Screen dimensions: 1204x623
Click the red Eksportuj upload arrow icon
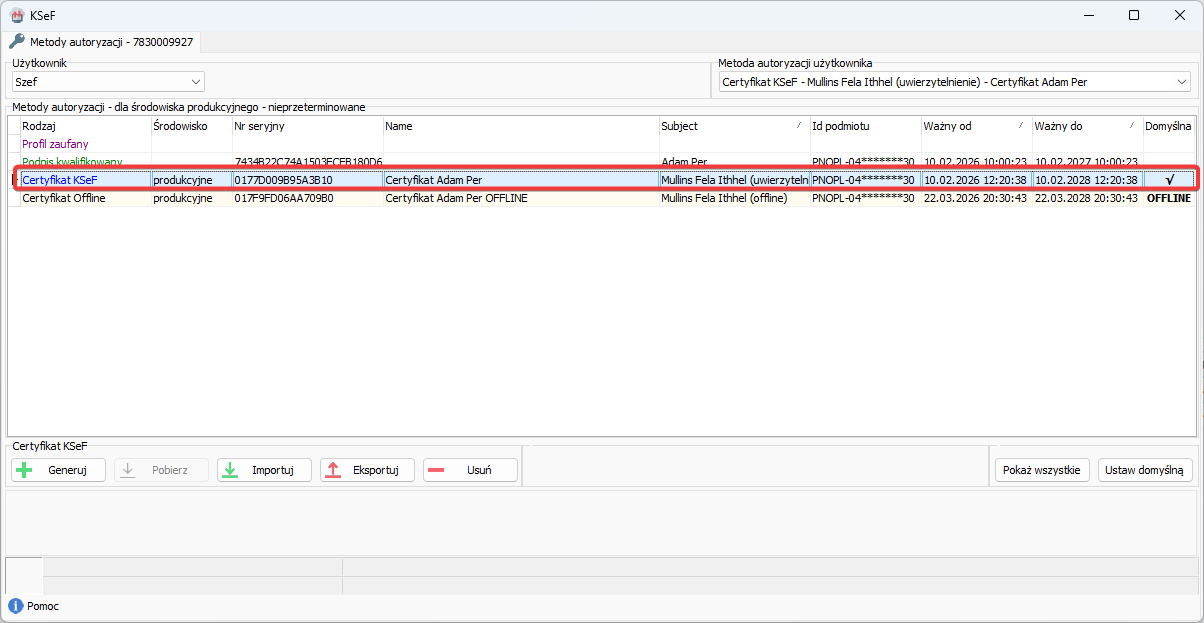(334, 470)
